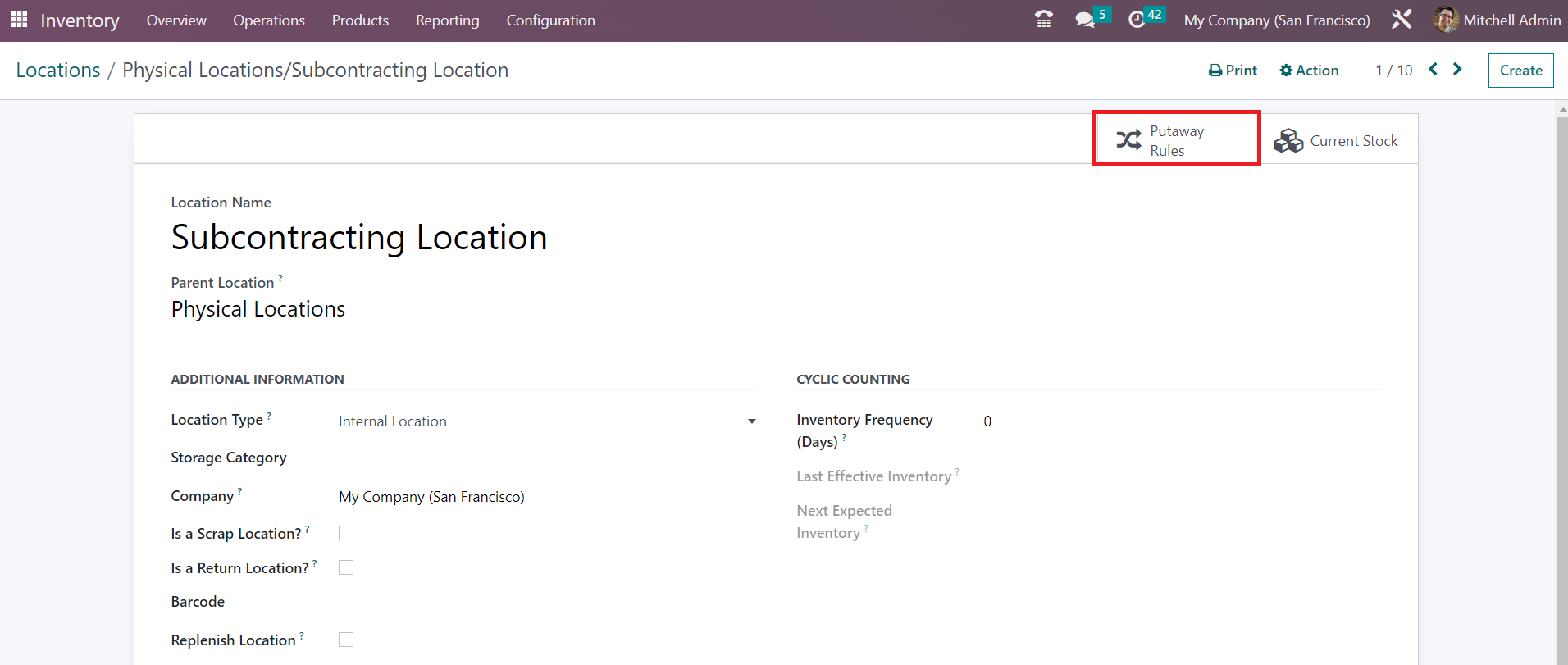Go to previous record arrow

1433,70
